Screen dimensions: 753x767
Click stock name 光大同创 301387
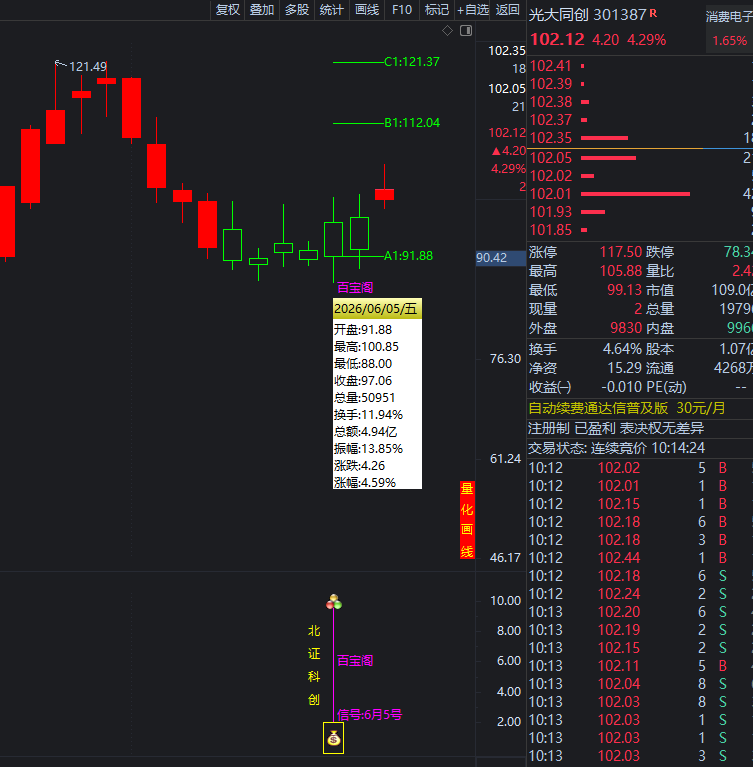coord(588,15)
